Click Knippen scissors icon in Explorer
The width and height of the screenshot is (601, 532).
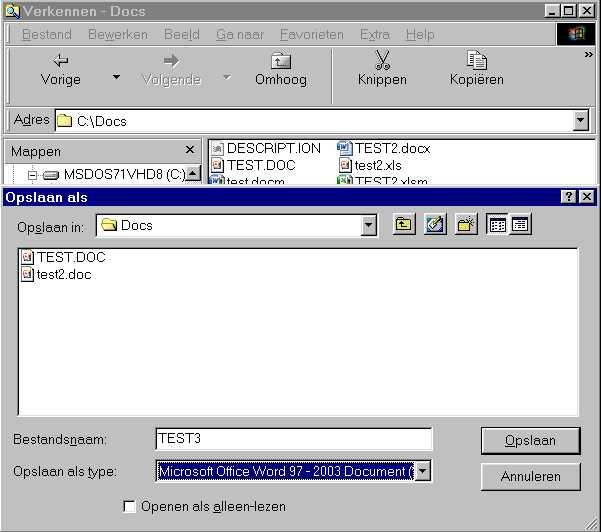click(382, 60)
